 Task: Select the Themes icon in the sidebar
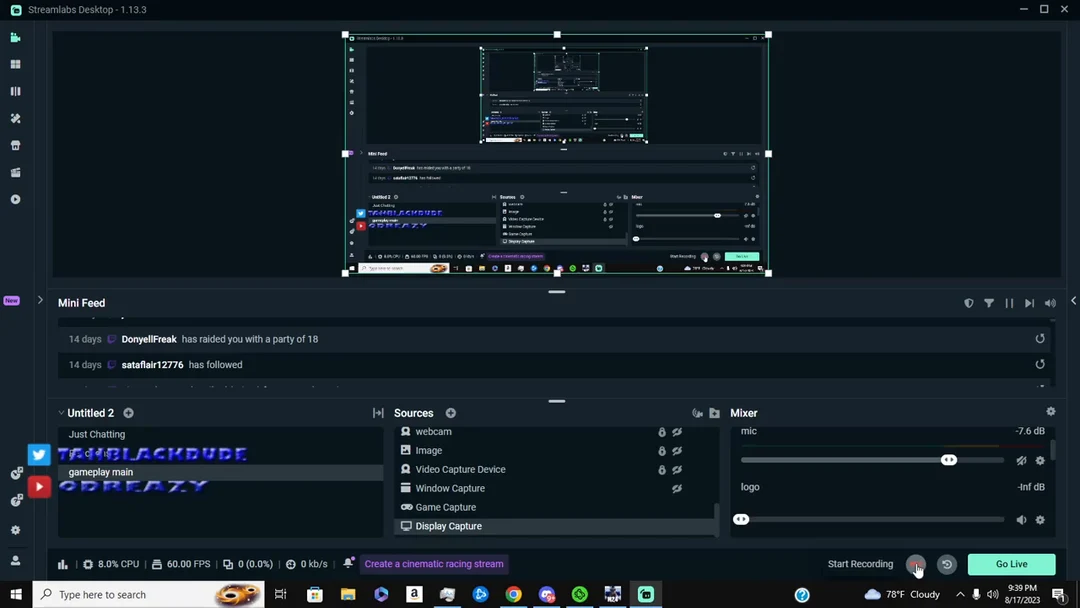pos(14,118)
